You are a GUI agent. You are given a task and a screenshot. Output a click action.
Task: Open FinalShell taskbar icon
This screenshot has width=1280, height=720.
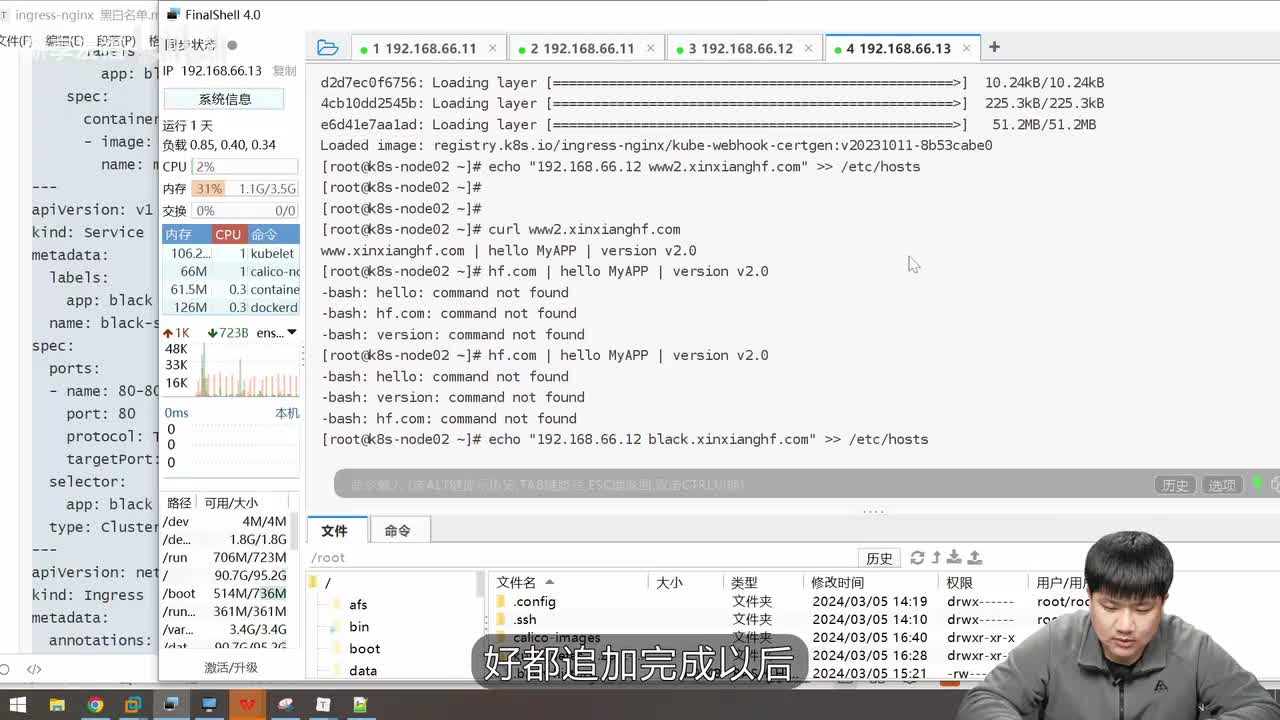pyautogui.click(x=171, y=705)
